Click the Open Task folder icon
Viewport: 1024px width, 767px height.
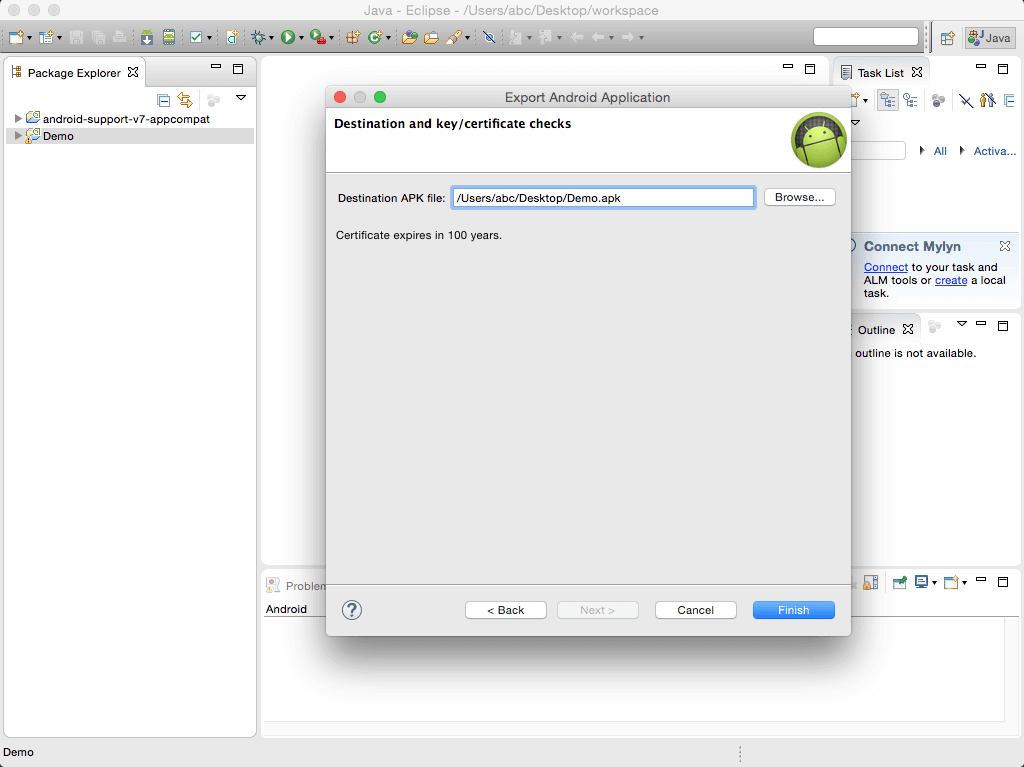pyautogui.click(x=431, y=37)
